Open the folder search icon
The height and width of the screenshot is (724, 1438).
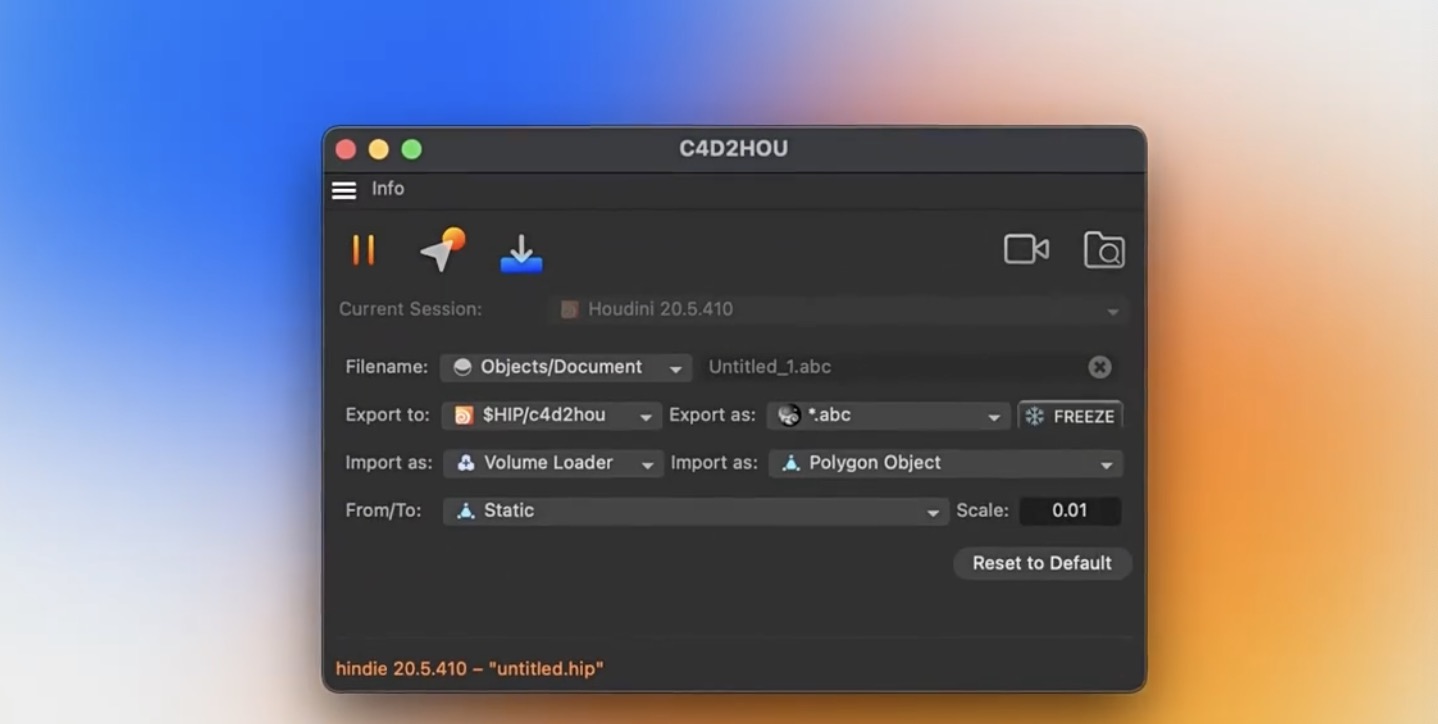point(1104,250)
